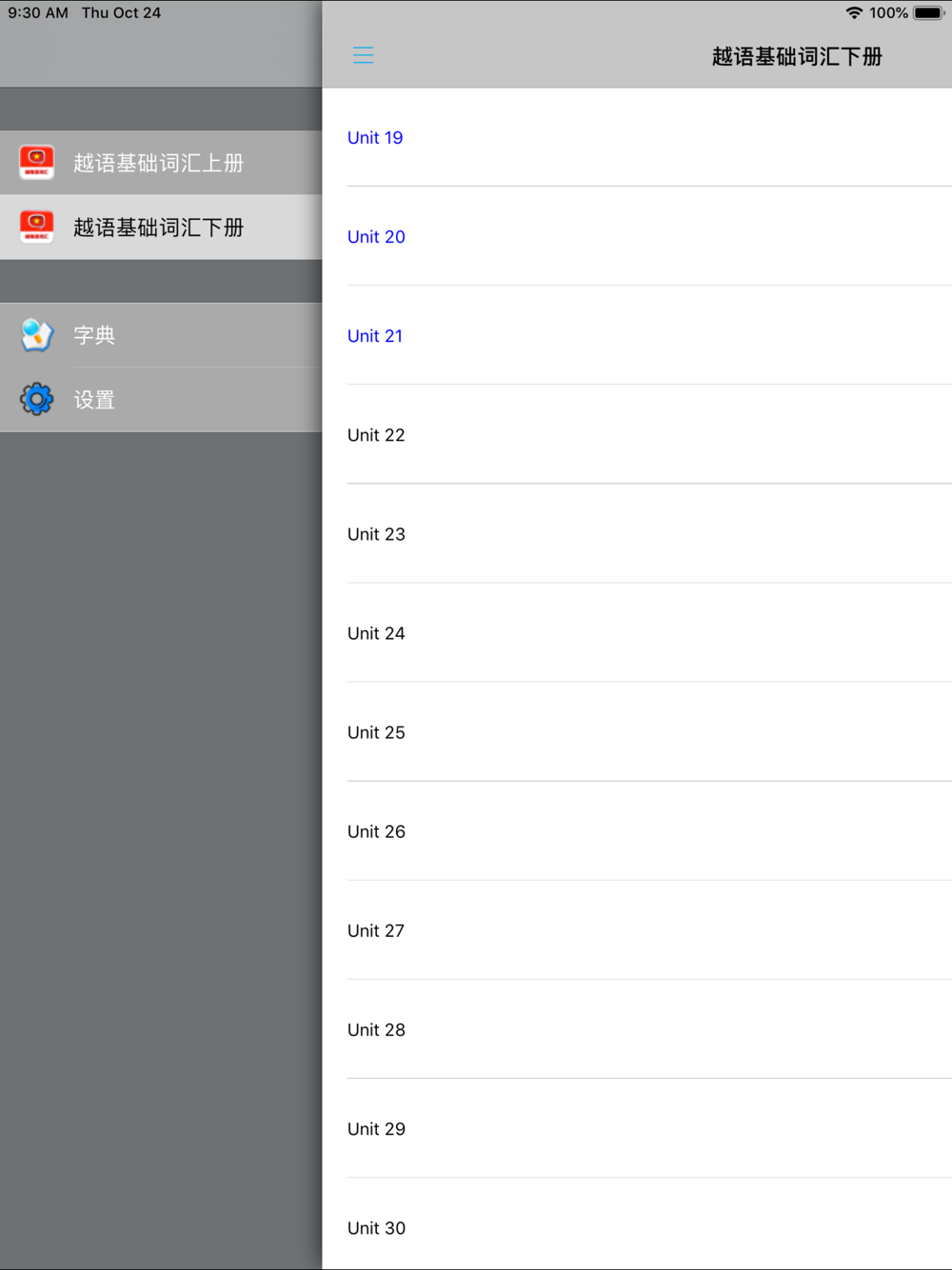Image resolution: width=952 pixels, height=1270 pixels.
Task: Select Unit 23 from the list
Action: 637,533
